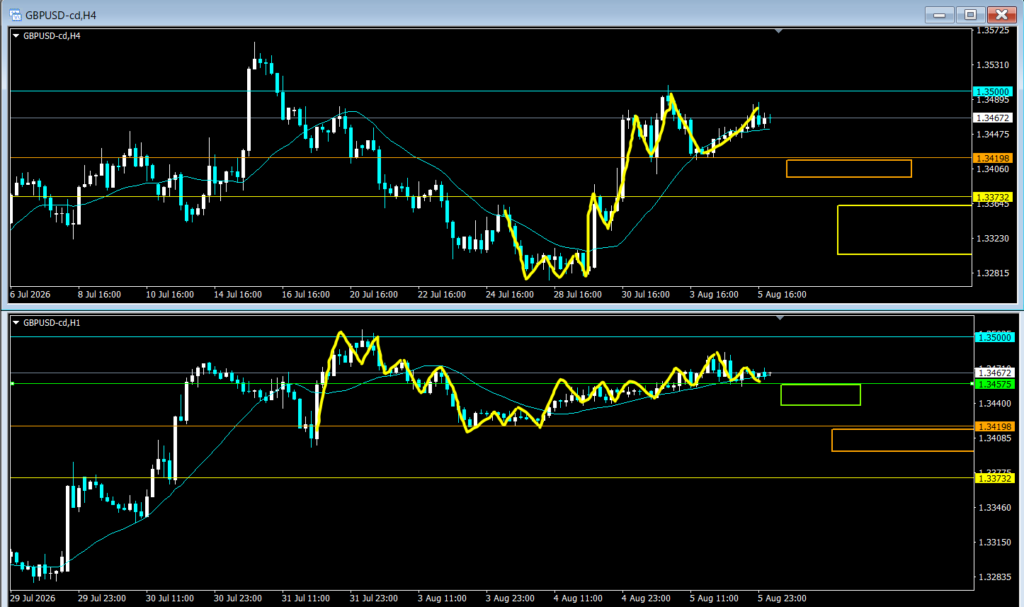Select the orange rectangle object on H4 chart

tap(849, 169)
